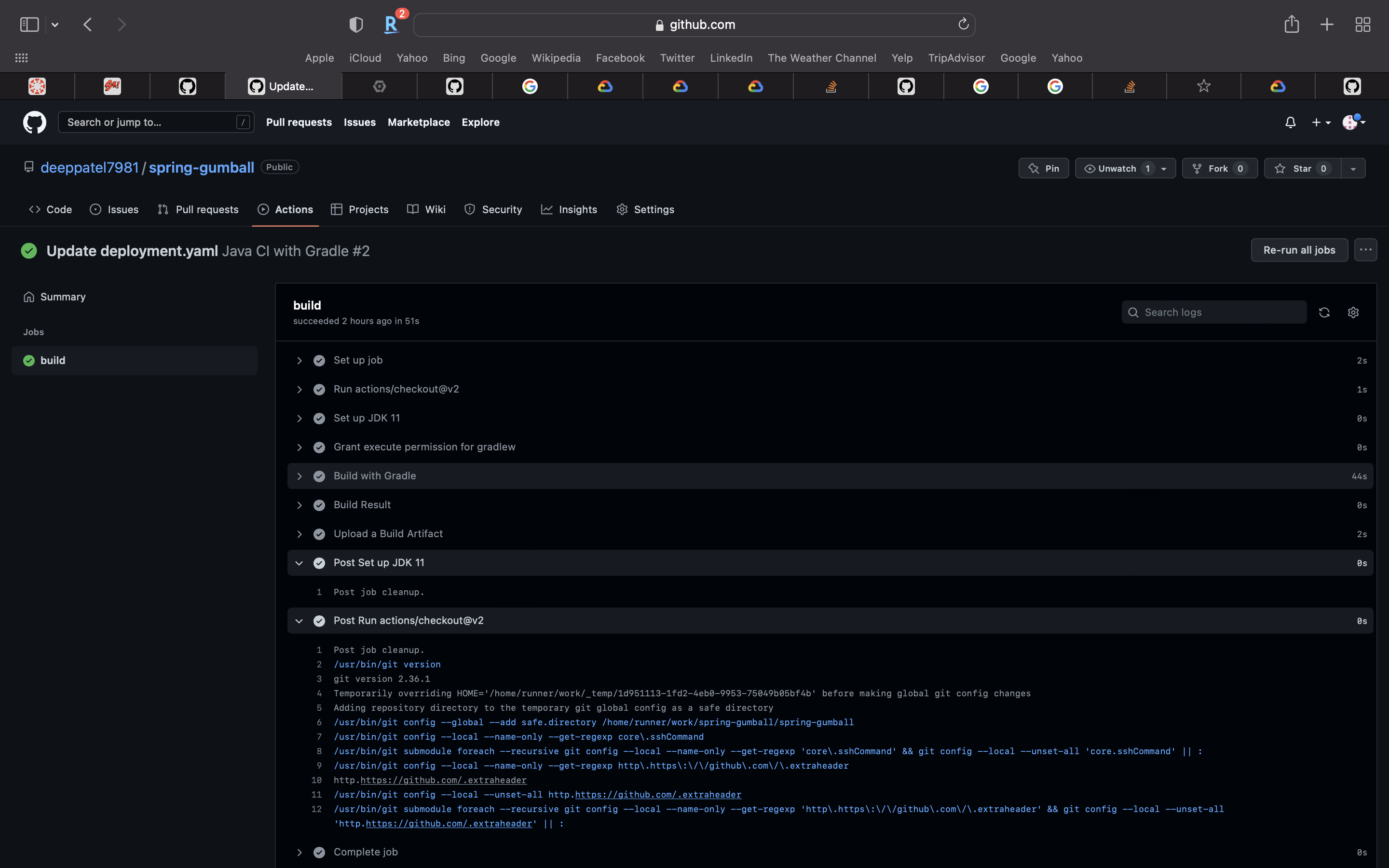Screen dimensions: 1389x868
Task: Open Safari share sheet icon
Action: click(1292, 24)
